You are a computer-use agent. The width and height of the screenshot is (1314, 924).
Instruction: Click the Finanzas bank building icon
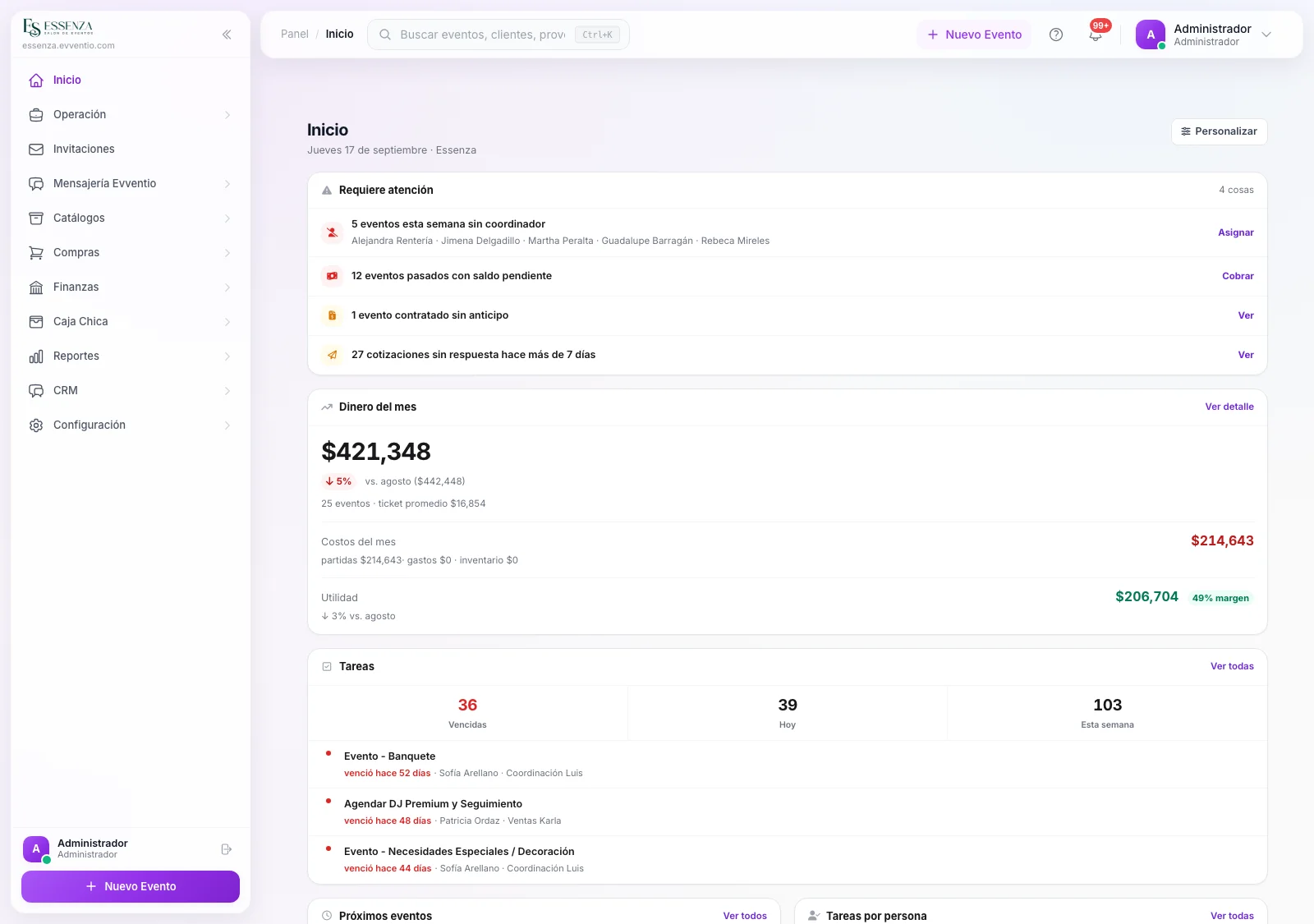click(x=36, y=287)
